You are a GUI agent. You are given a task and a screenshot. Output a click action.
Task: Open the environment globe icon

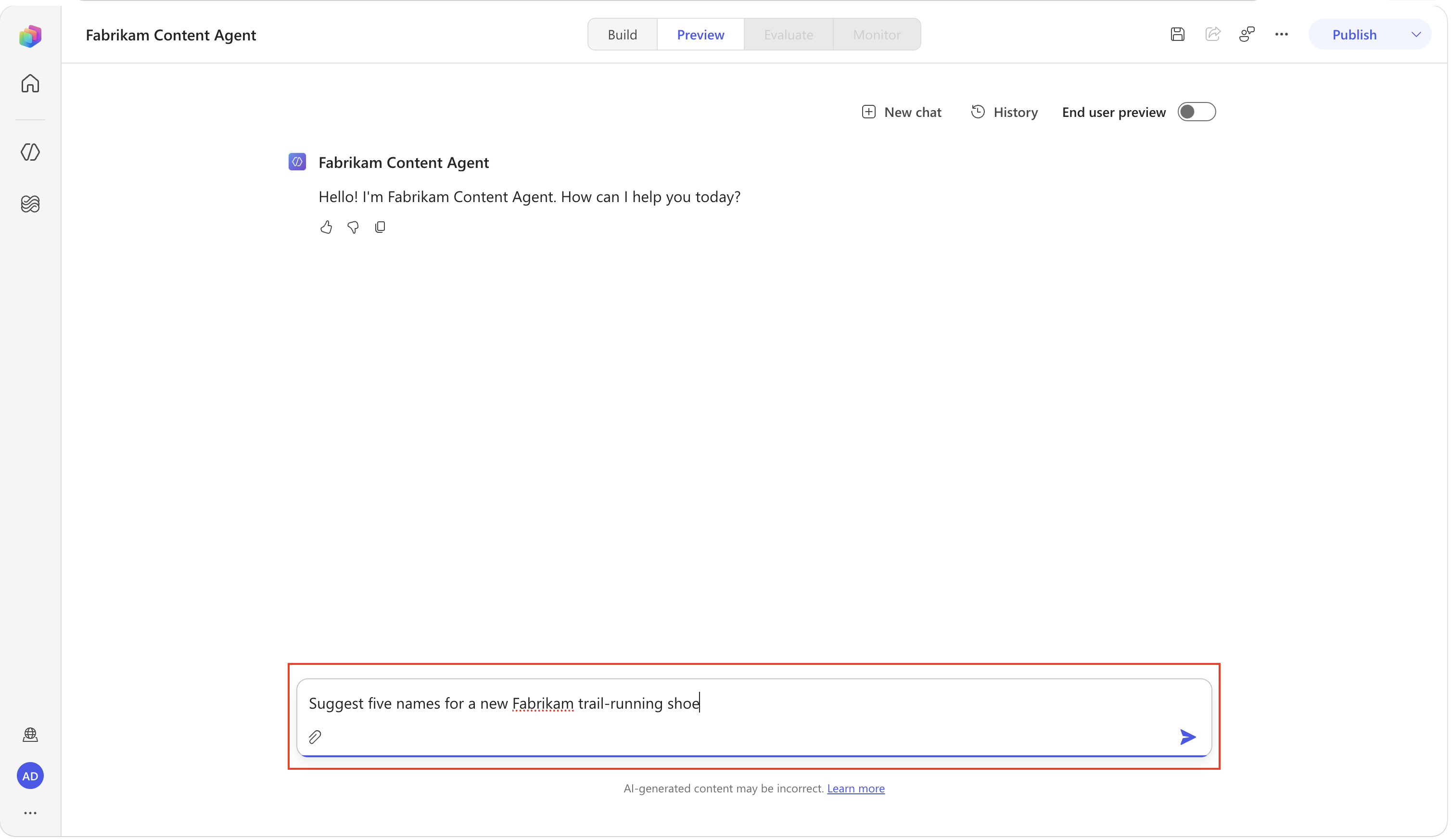click(30, 735)
